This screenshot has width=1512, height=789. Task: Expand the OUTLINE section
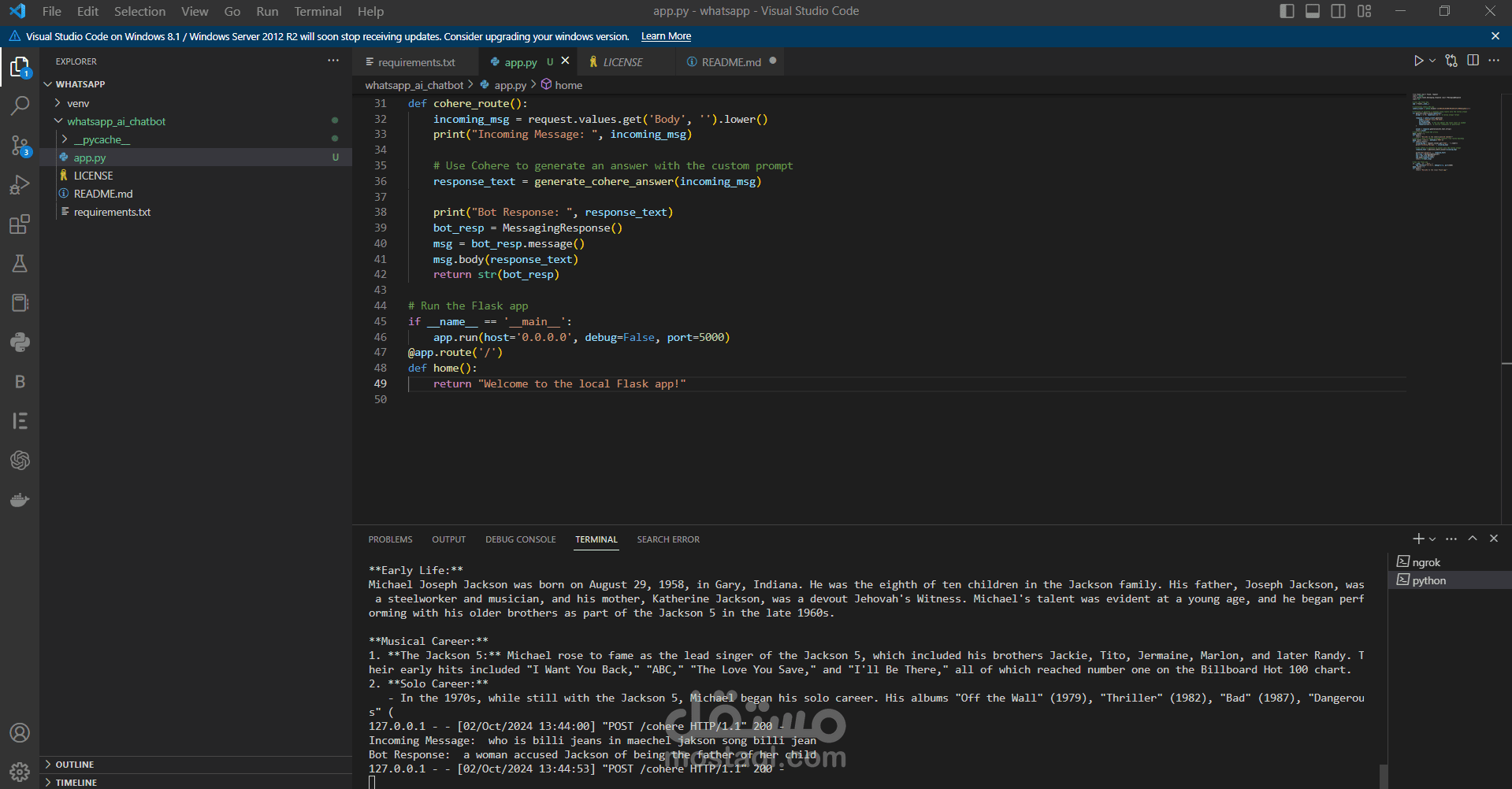coord(195,765)
